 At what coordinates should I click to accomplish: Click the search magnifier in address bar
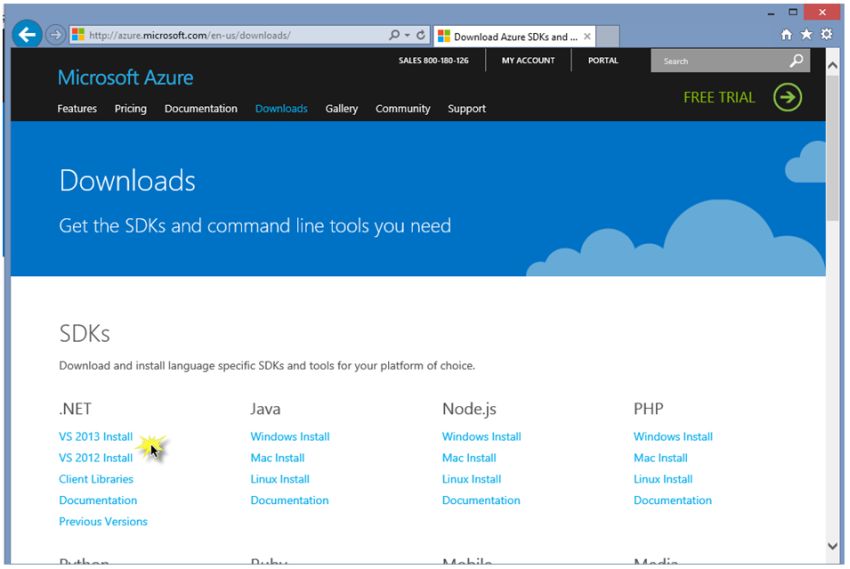pos(394,35)
